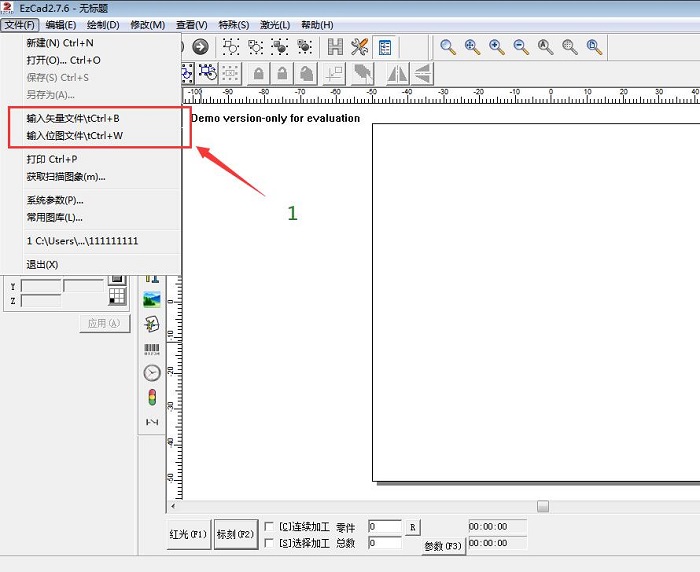The height and width of the screenshot is (572, 700).
Task: Click the clock timer tool icon
Action: 152,372
